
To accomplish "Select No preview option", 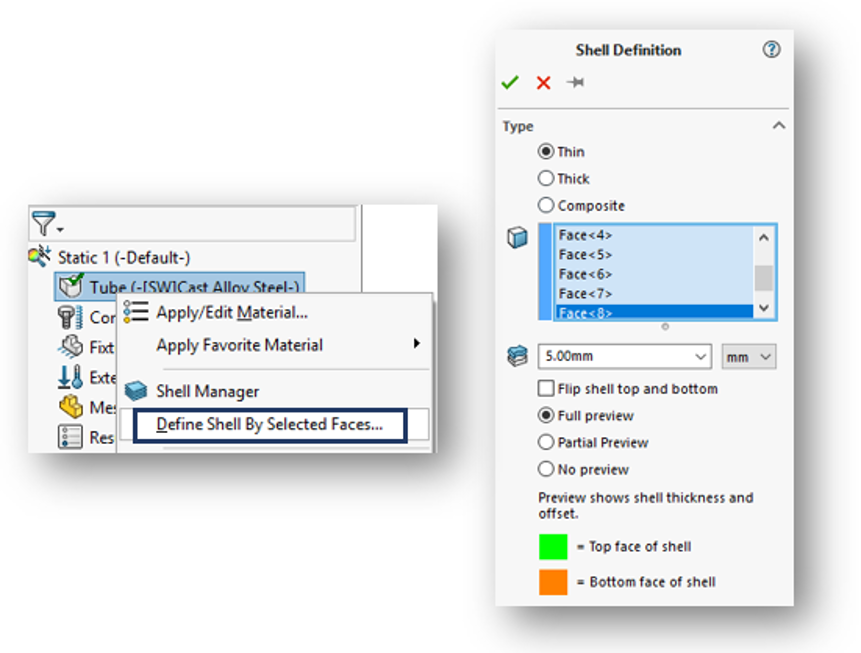I will click(x=546, y=469).
